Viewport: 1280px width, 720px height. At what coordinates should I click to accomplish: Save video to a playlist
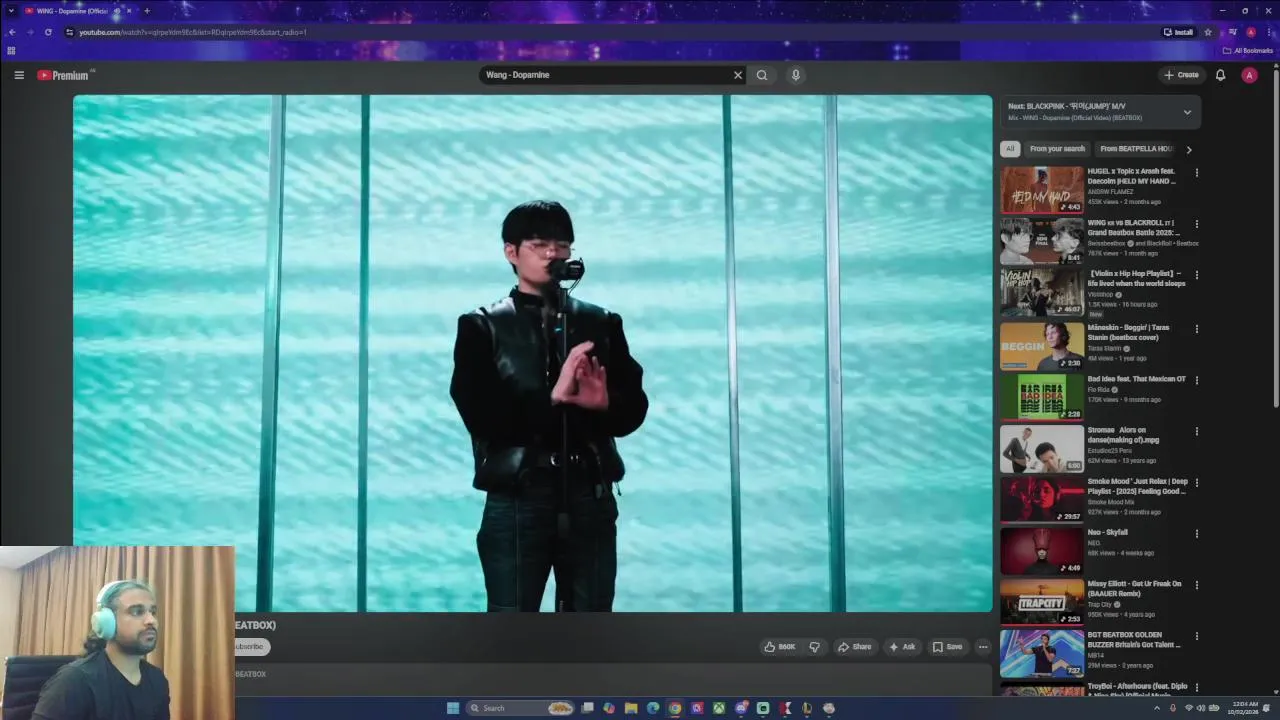click(947, 647)
